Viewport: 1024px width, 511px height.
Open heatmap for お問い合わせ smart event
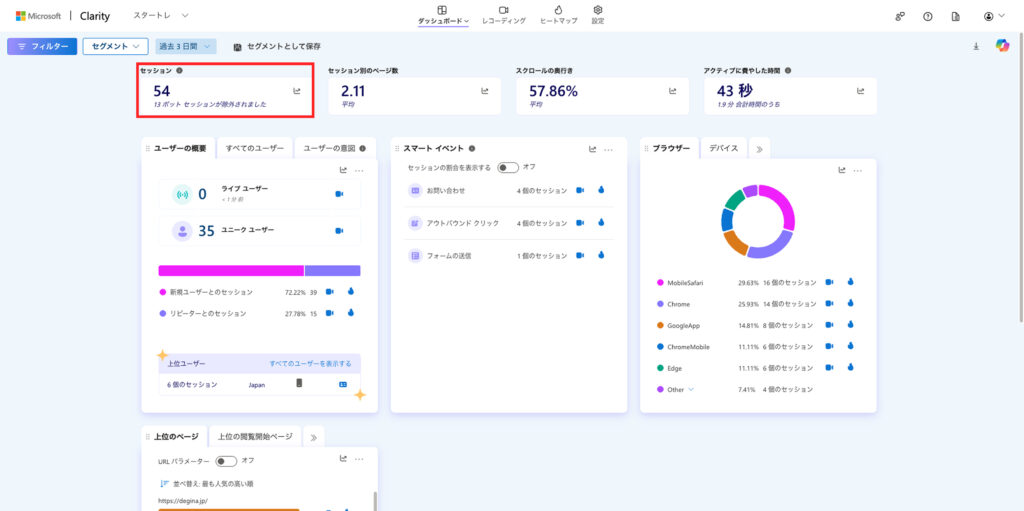[x=601, y=190]
